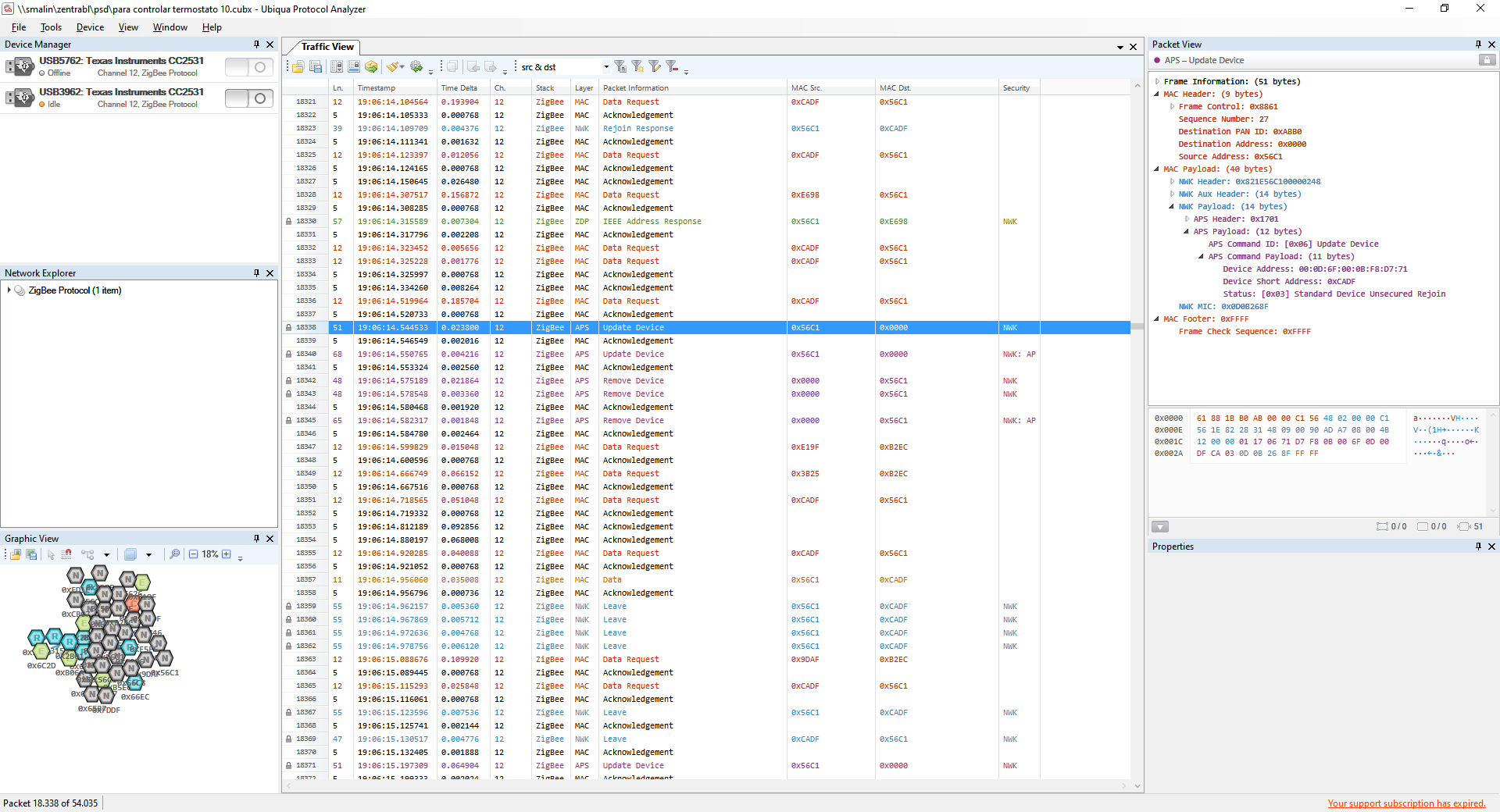Click the funnel with pencil edit filter icon

click(x=655, y=67)
